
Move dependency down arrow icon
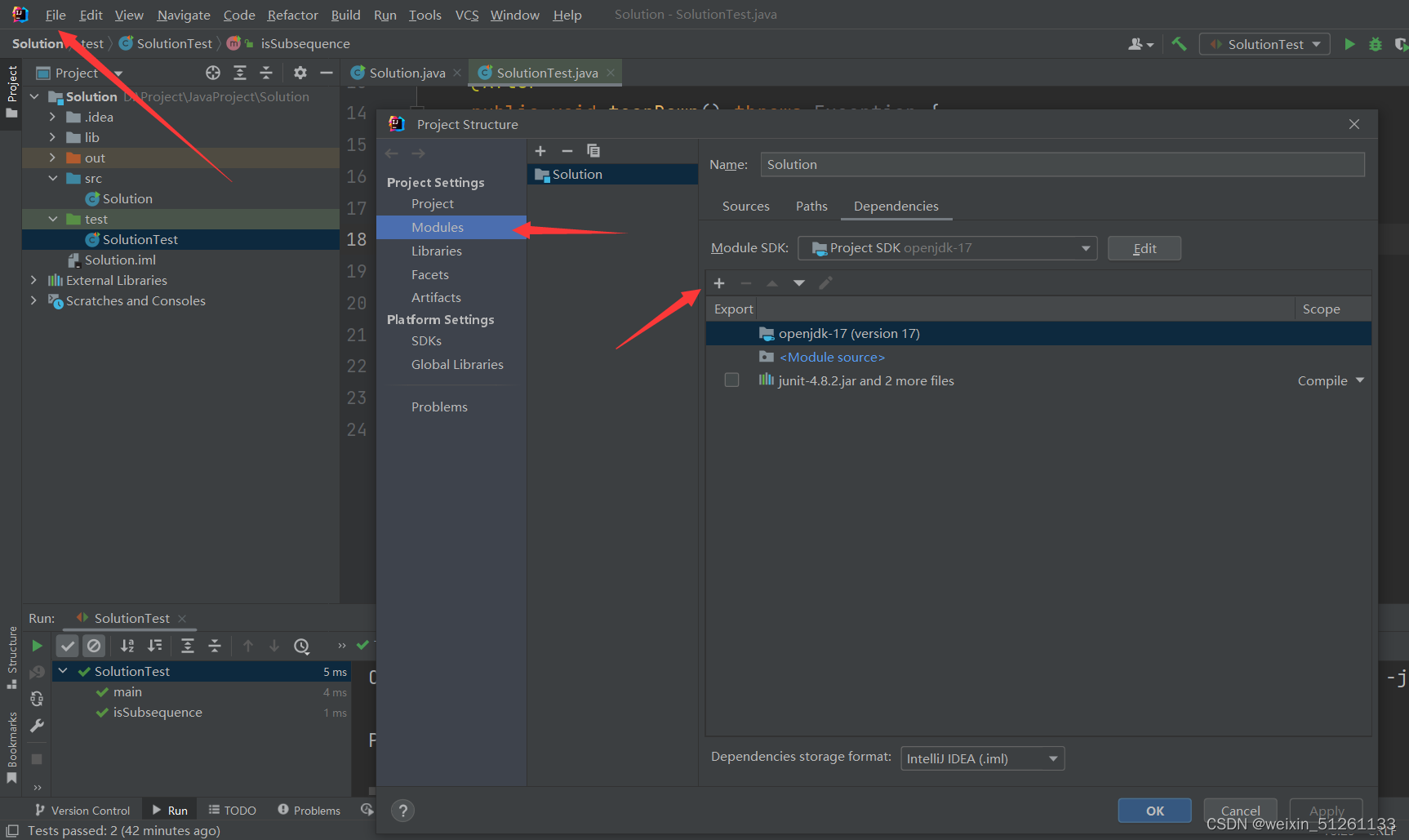799,283
